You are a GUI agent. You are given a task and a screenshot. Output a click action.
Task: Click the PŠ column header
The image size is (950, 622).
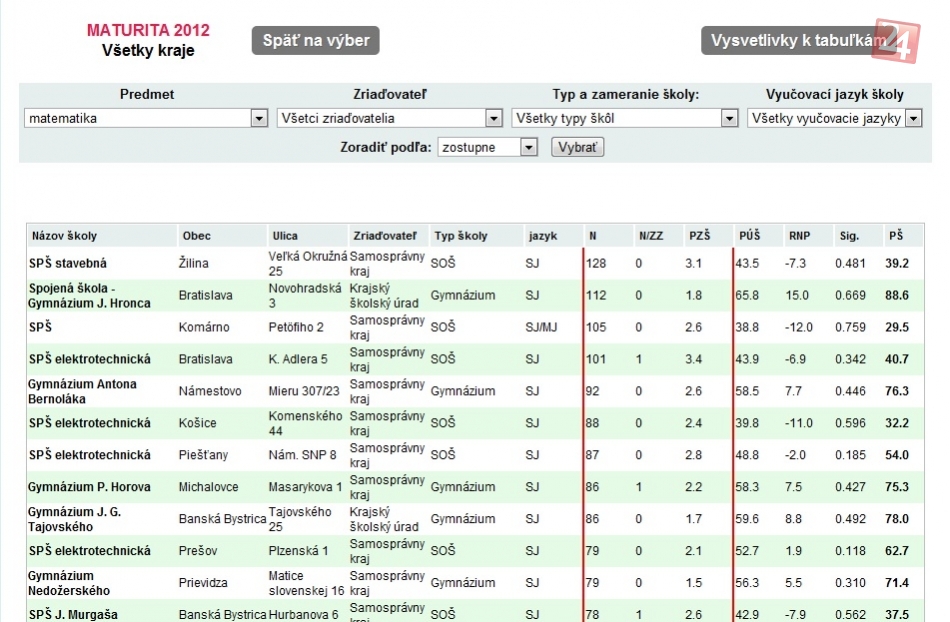tap(895, 236)
